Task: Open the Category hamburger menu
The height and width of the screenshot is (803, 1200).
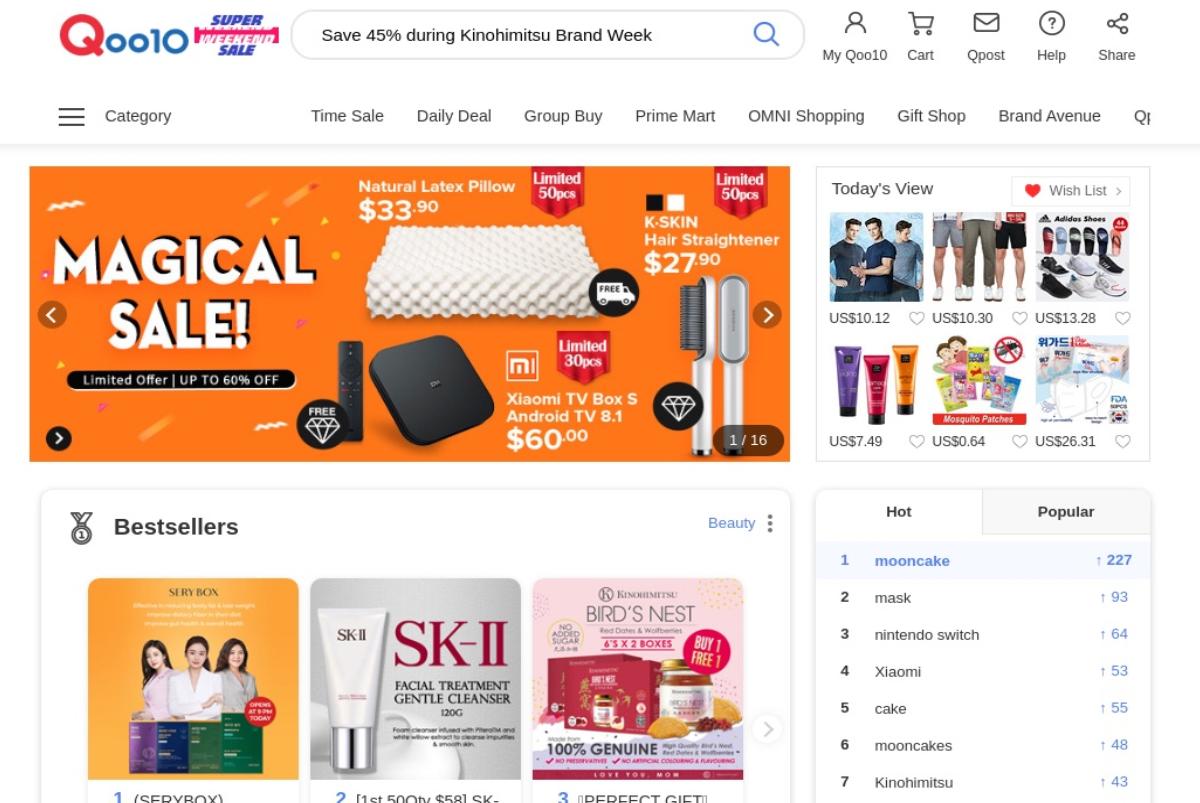Action: tap(72, 116)
